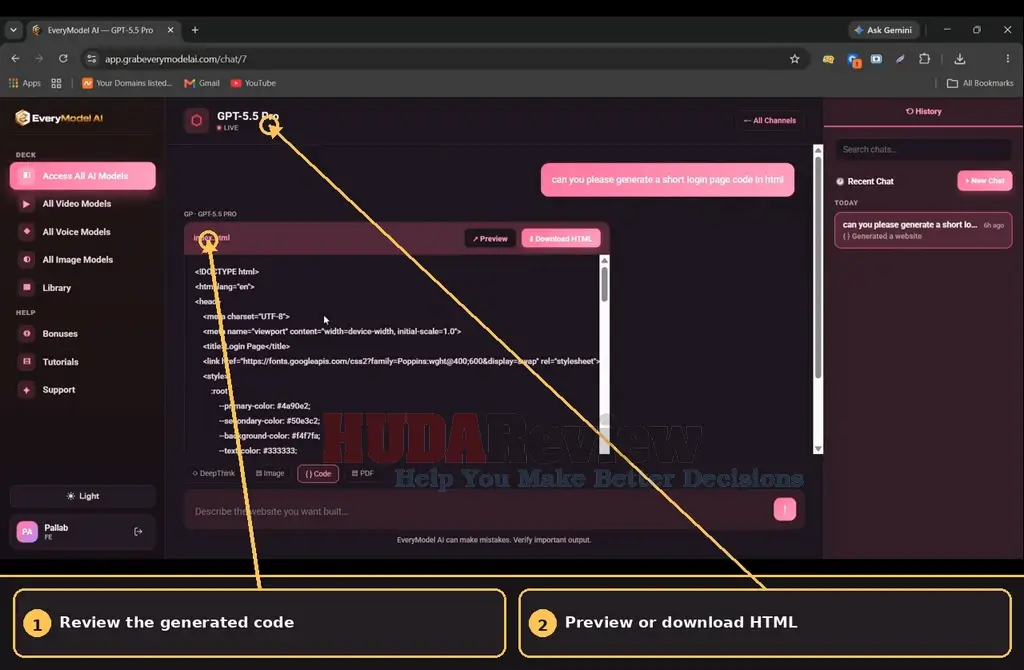Viewport: 1024px width, 670px height.
Task: Click the chat area scroll up arrow
Action: 818,151
